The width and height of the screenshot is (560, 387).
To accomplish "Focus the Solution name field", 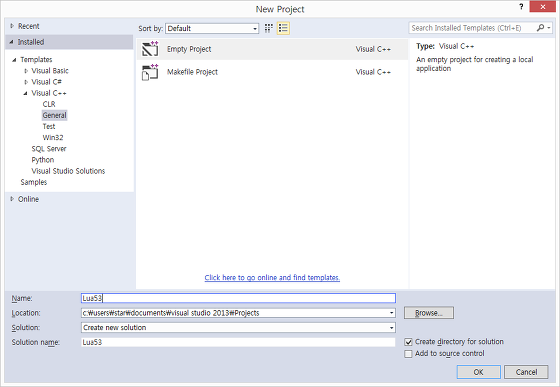I will click(238, 342).
